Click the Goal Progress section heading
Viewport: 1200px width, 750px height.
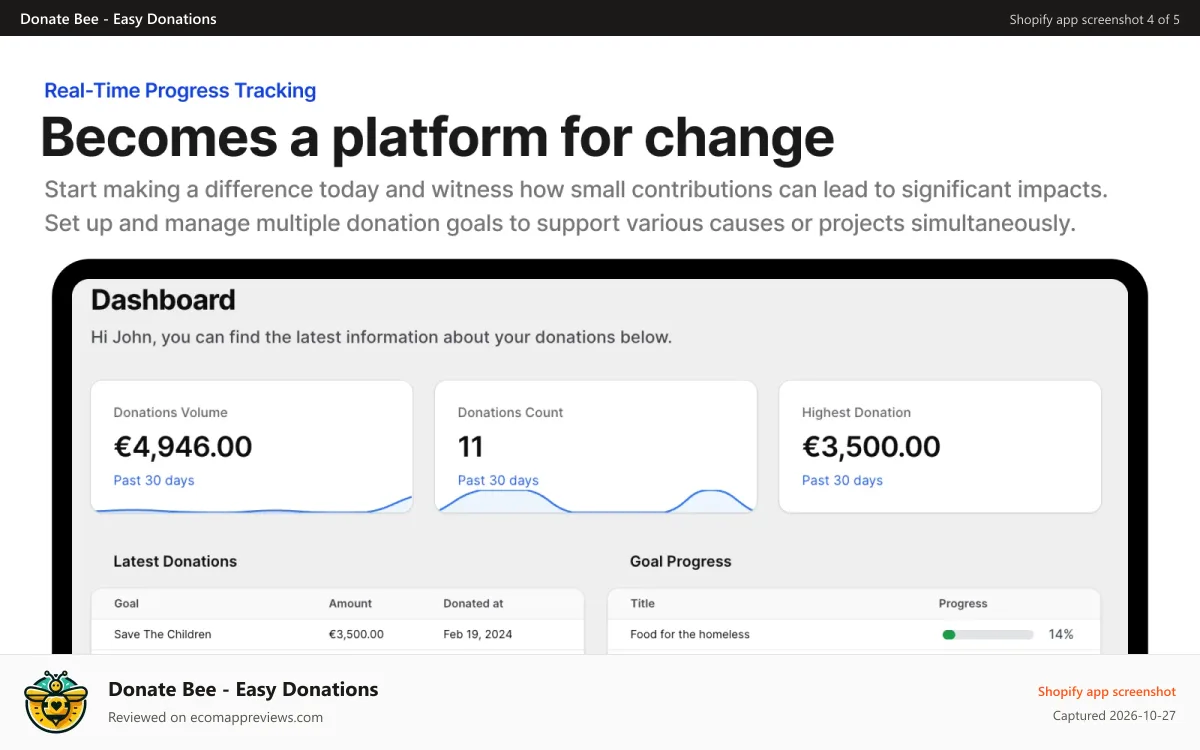[x=681, y=561]
